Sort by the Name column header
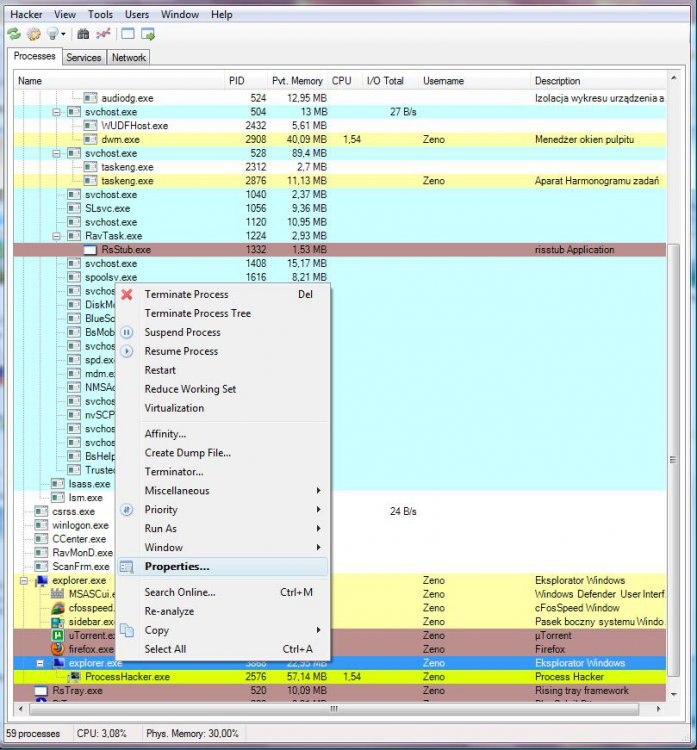 click(x=119, y=80)
